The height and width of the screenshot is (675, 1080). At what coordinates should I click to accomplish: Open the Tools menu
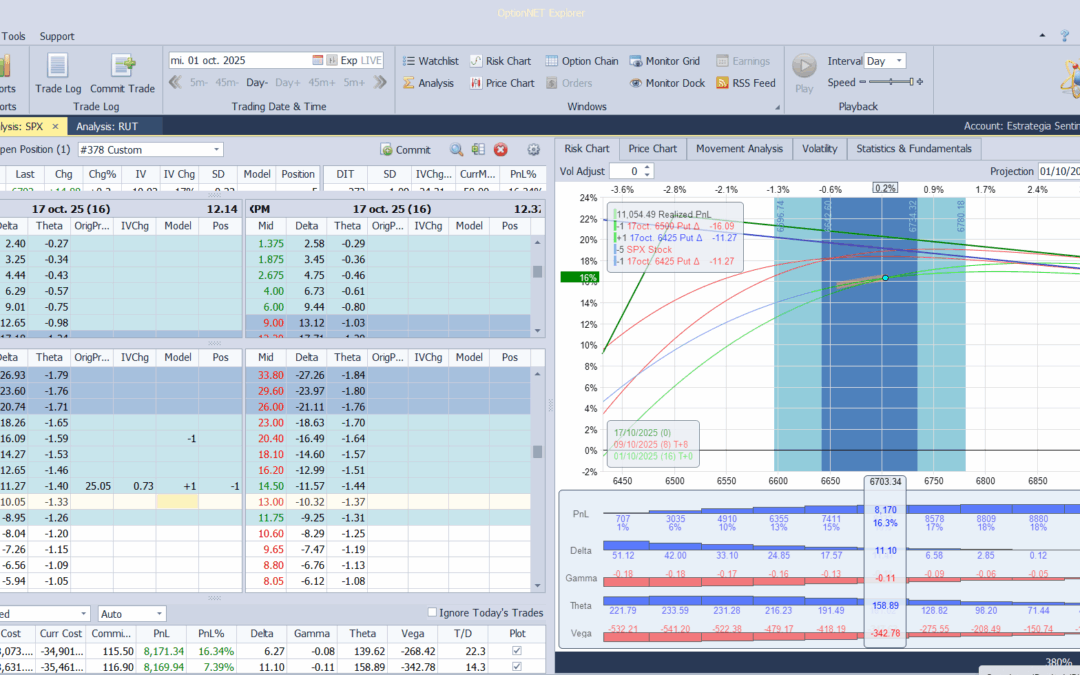pos(13,36)
